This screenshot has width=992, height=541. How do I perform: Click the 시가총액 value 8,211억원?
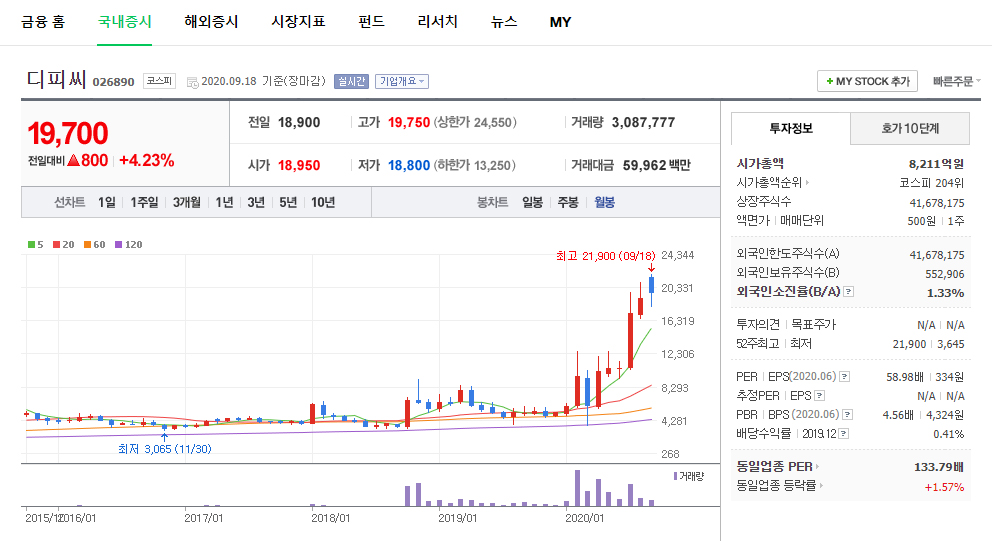tap(936, 164)
